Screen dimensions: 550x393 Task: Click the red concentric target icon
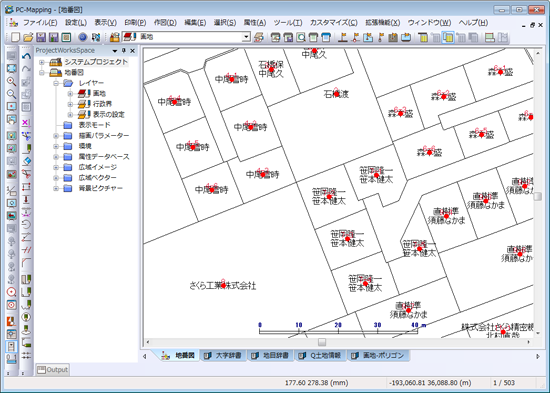pyautogui.click(x=12, y=305)
